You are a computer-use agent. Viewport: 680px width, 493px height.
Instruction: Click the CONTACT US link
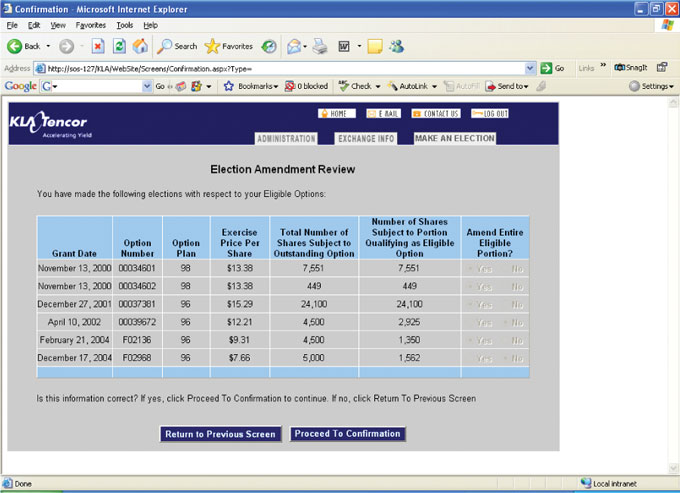(436, 114)
